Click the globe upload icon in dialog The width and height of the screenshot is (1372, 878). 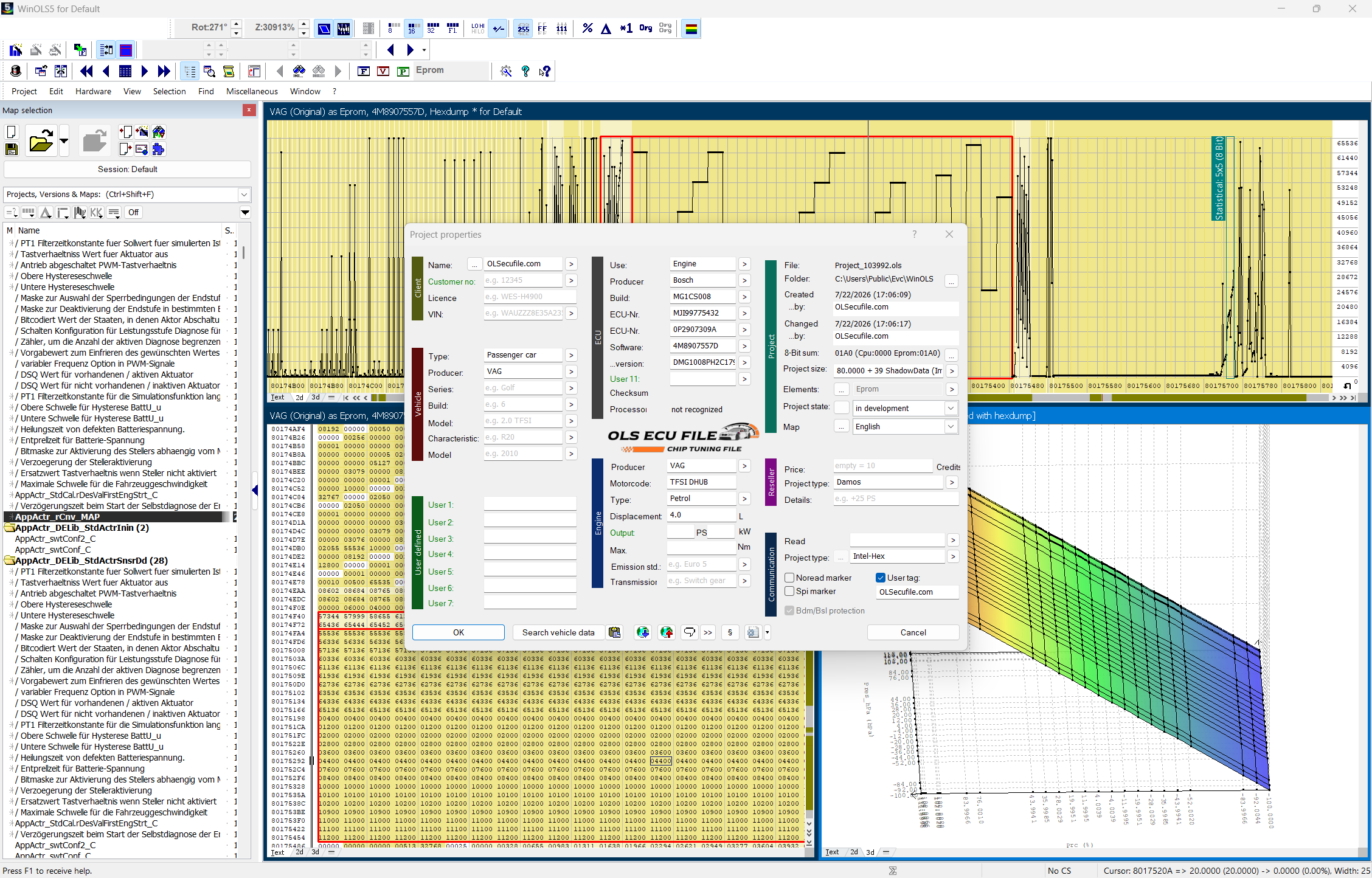(667, 632)
